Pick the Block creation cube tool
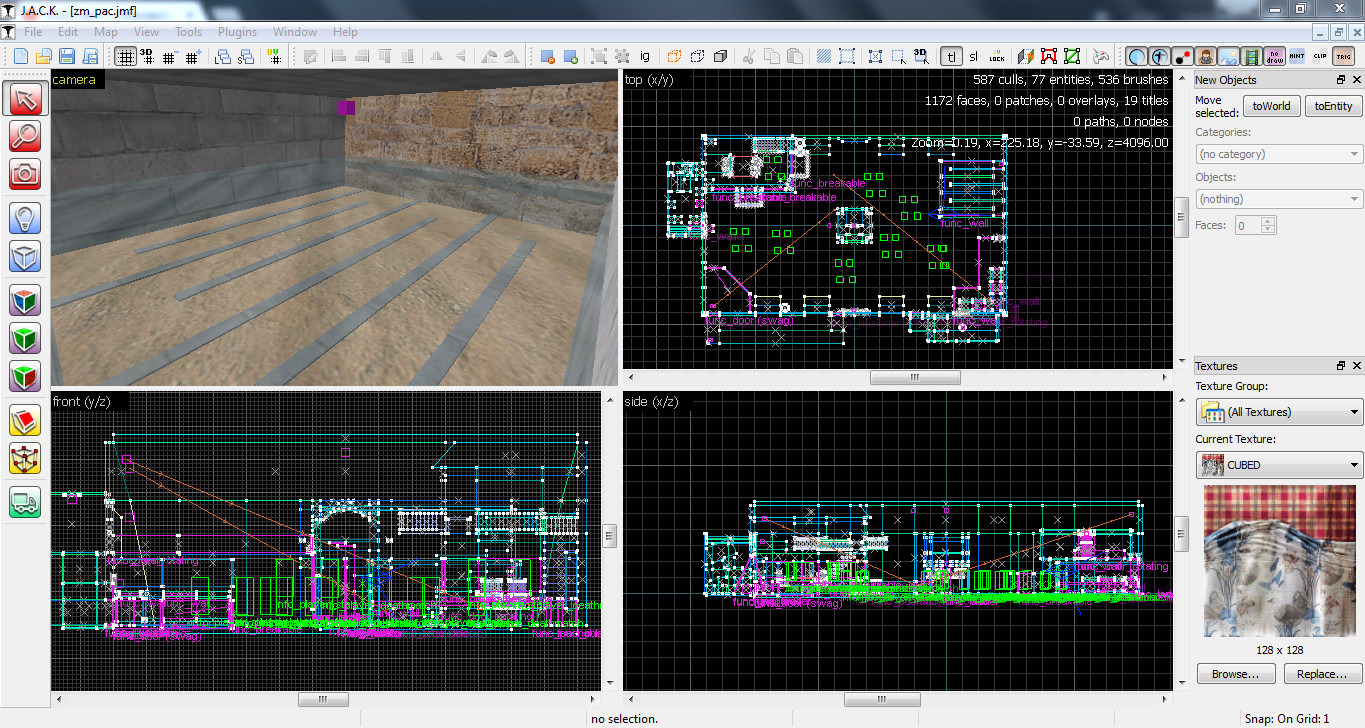 click(25, 256)
